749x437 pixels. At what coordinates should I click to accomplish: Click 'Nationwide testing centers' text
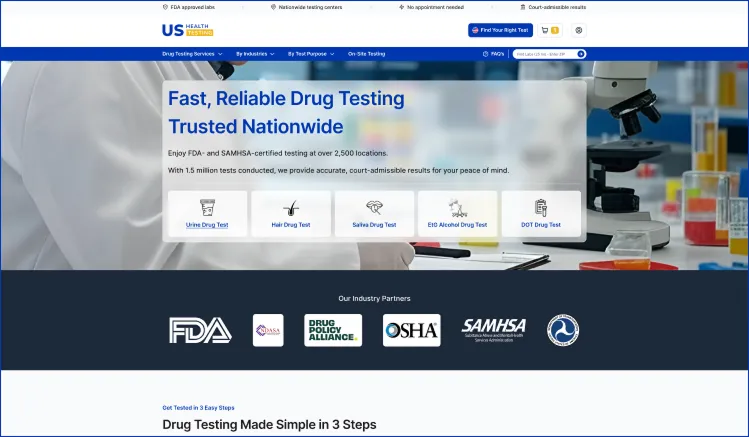point(310,7)
